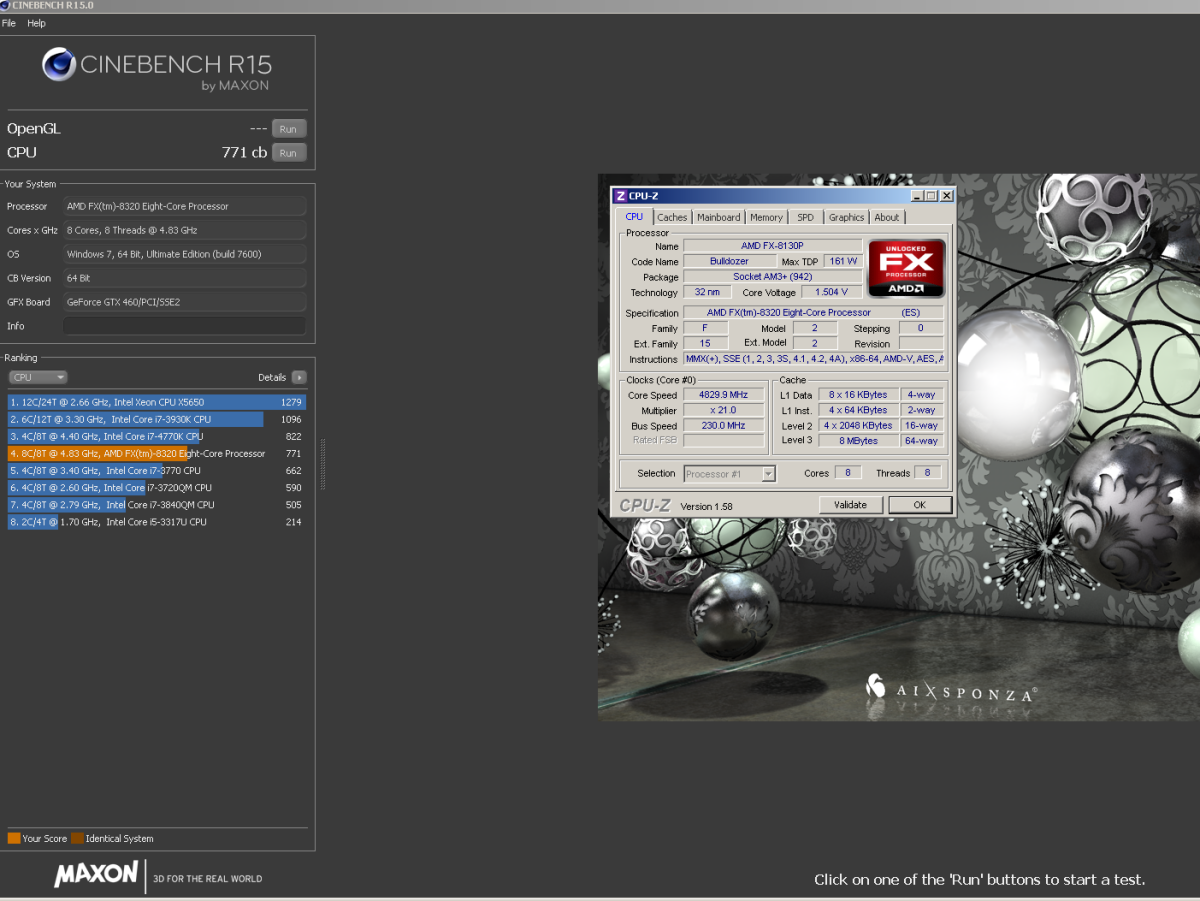
Task: Click the MAXON logo in the footer
Action: (97, 875)
